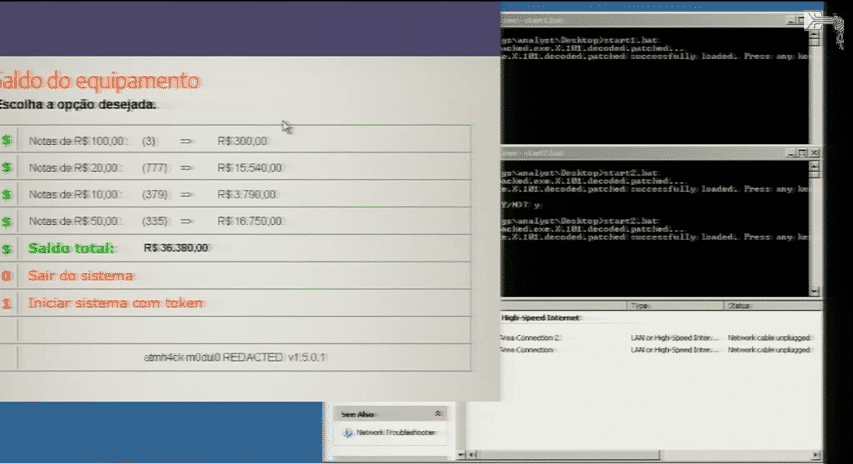Click the dollar icon beside Notas de R$ 20,00
The width and height of the screenshot is (853, 464).
7,168
